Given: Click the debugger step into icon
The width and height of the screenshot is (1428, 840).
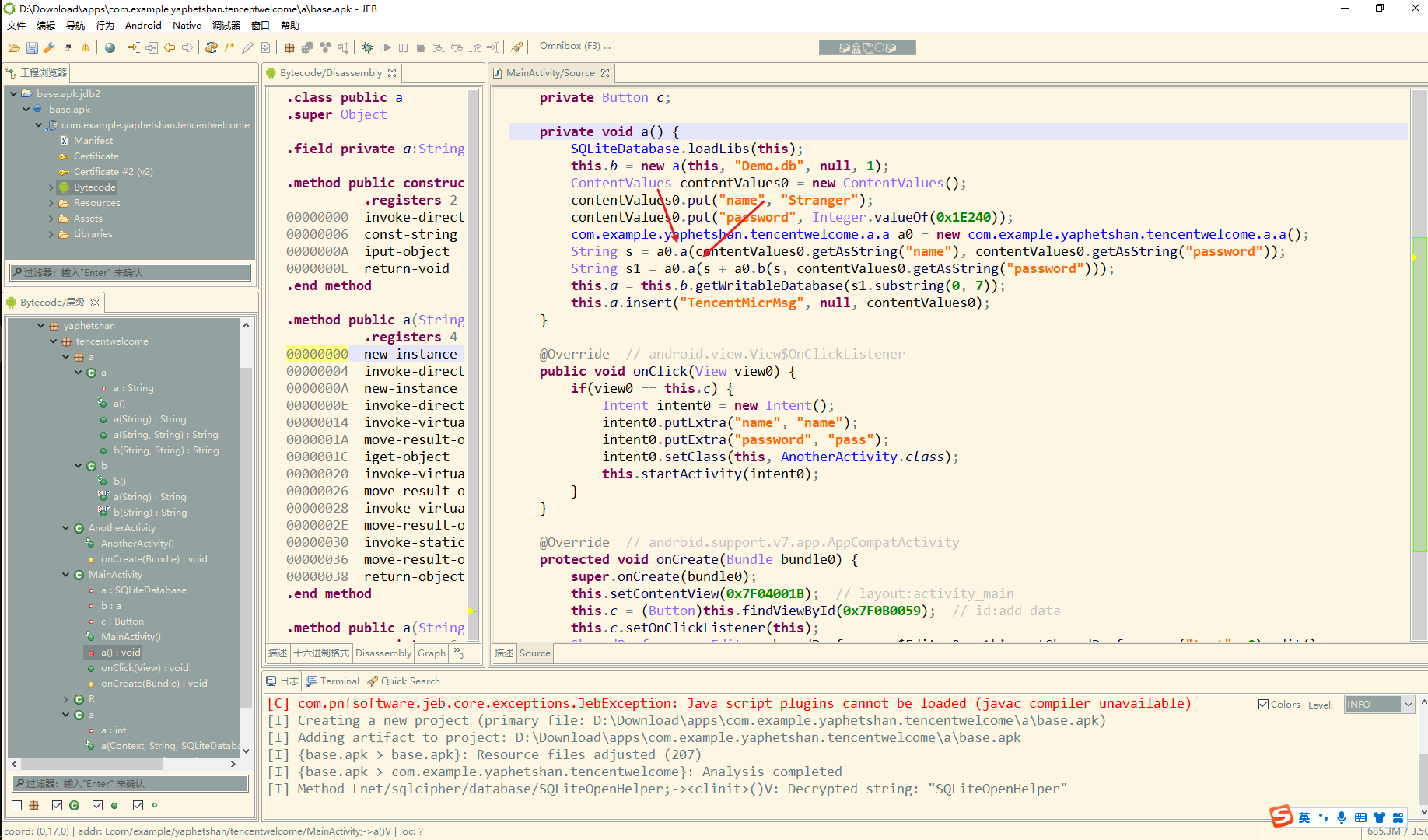Looking at the screenshot, I should [x=439, y=48].
